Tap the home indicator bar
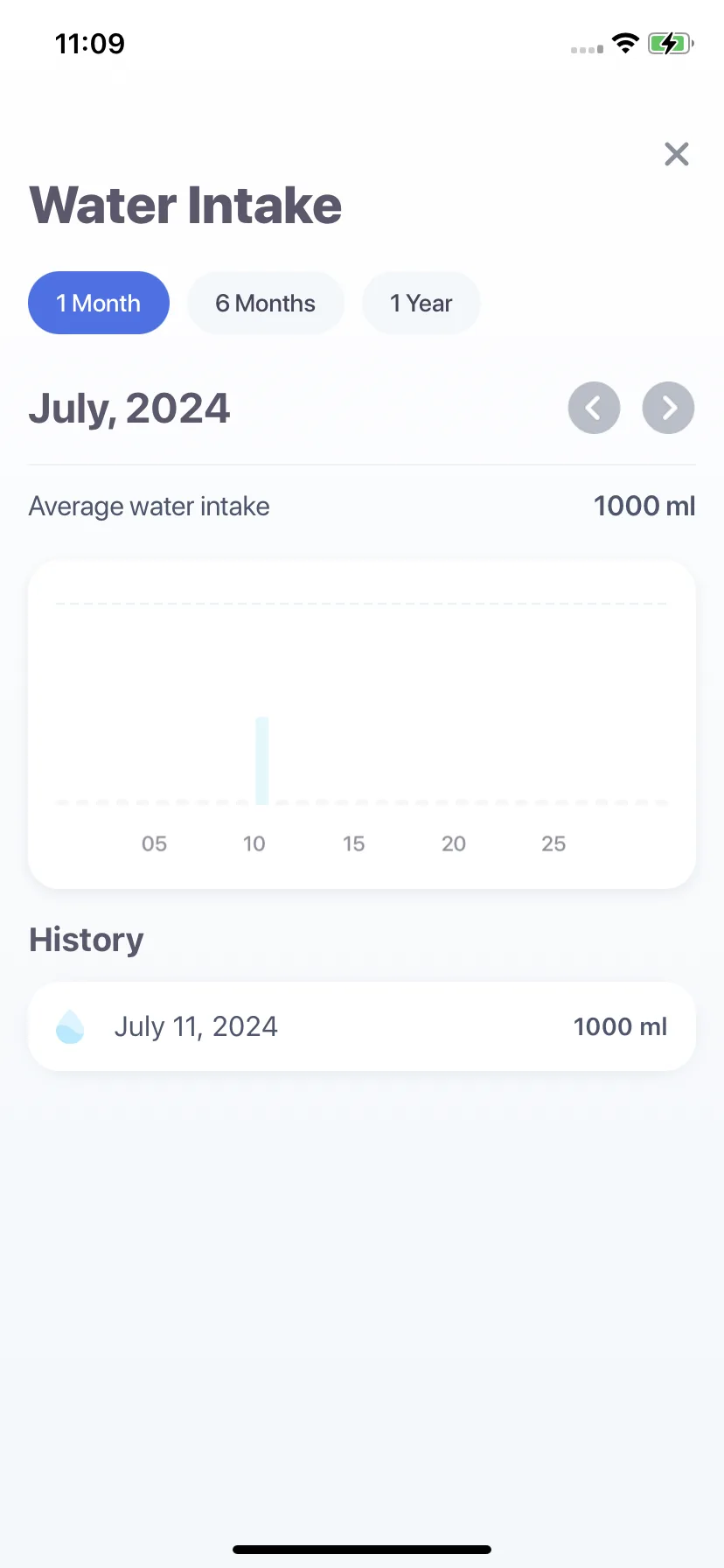724x1568 pixels. [362, 1550]
